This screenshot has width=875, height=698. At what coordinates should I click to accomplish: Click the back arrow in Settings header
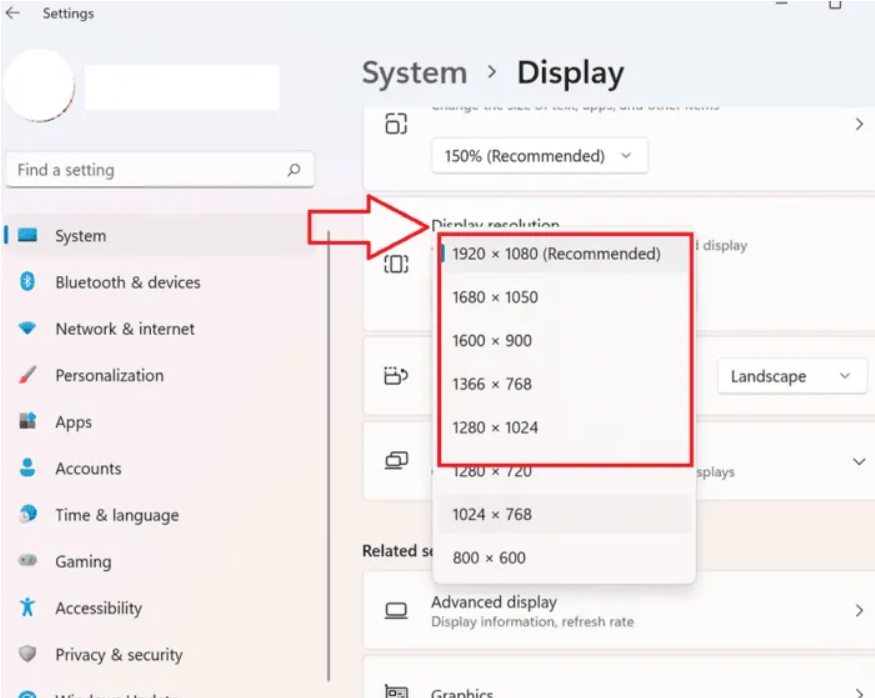point(13,14)
